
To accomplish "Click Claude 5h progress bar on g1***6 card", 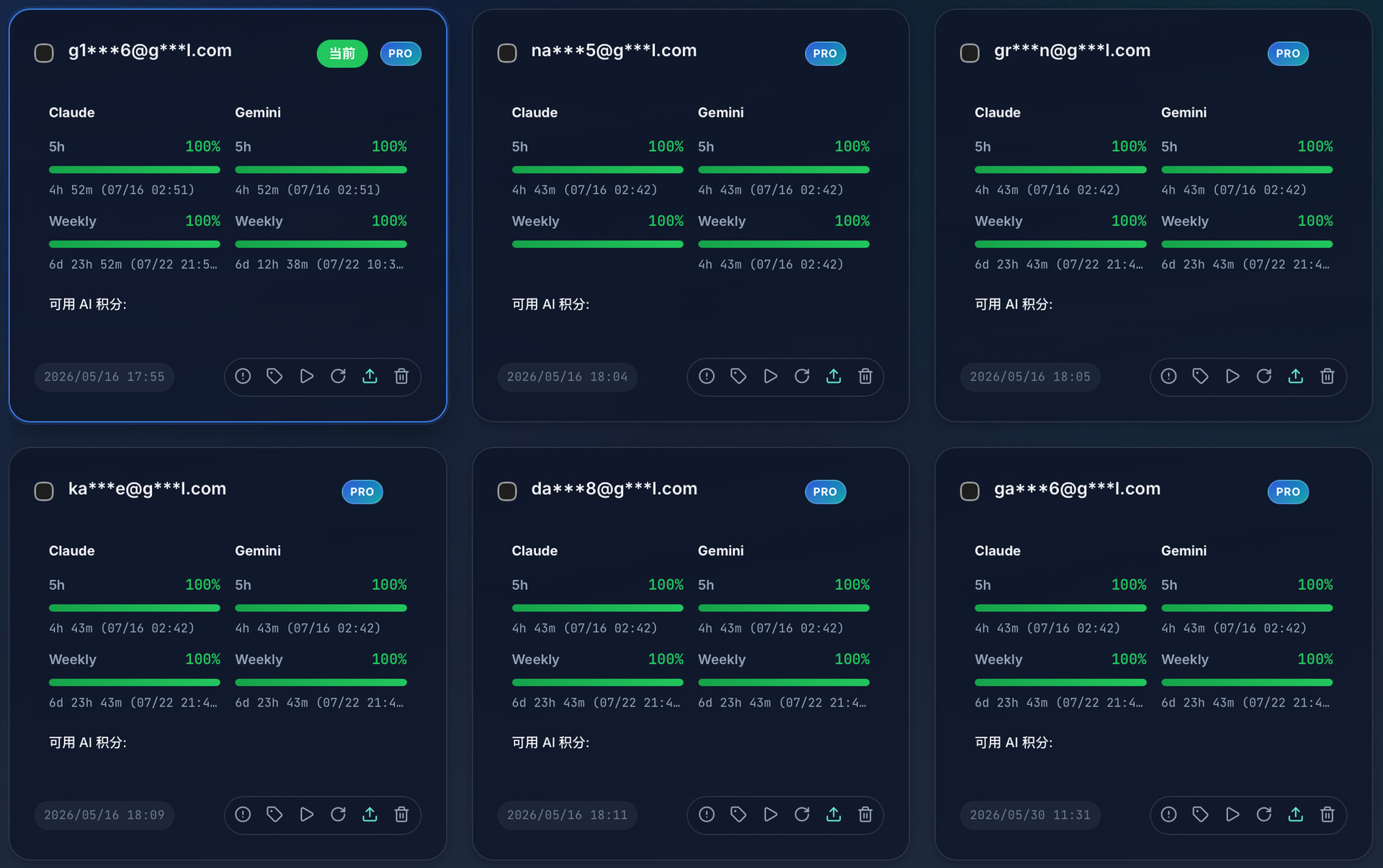I will [x=135, y=170].
